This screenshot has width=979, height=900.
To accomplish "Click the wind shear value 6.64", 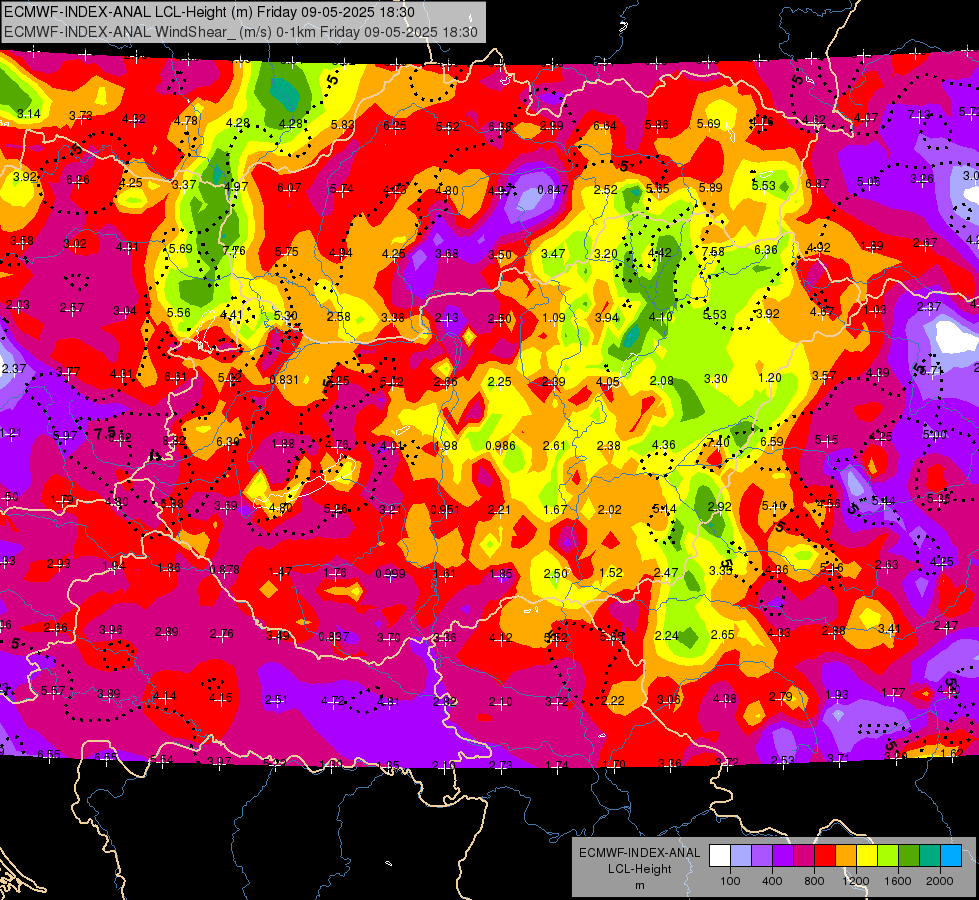I will [x=605, y=126].
